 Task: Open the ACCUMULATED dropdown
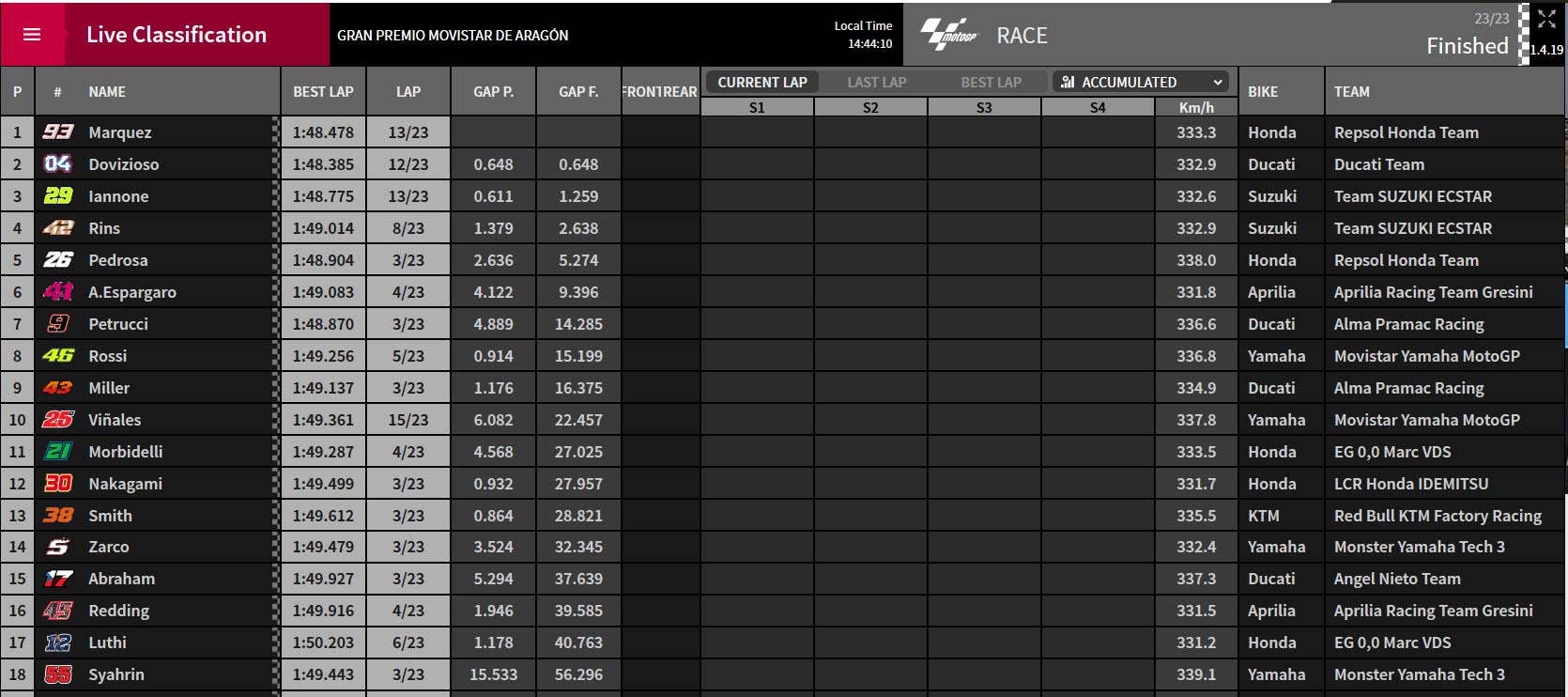[1141, 82]
